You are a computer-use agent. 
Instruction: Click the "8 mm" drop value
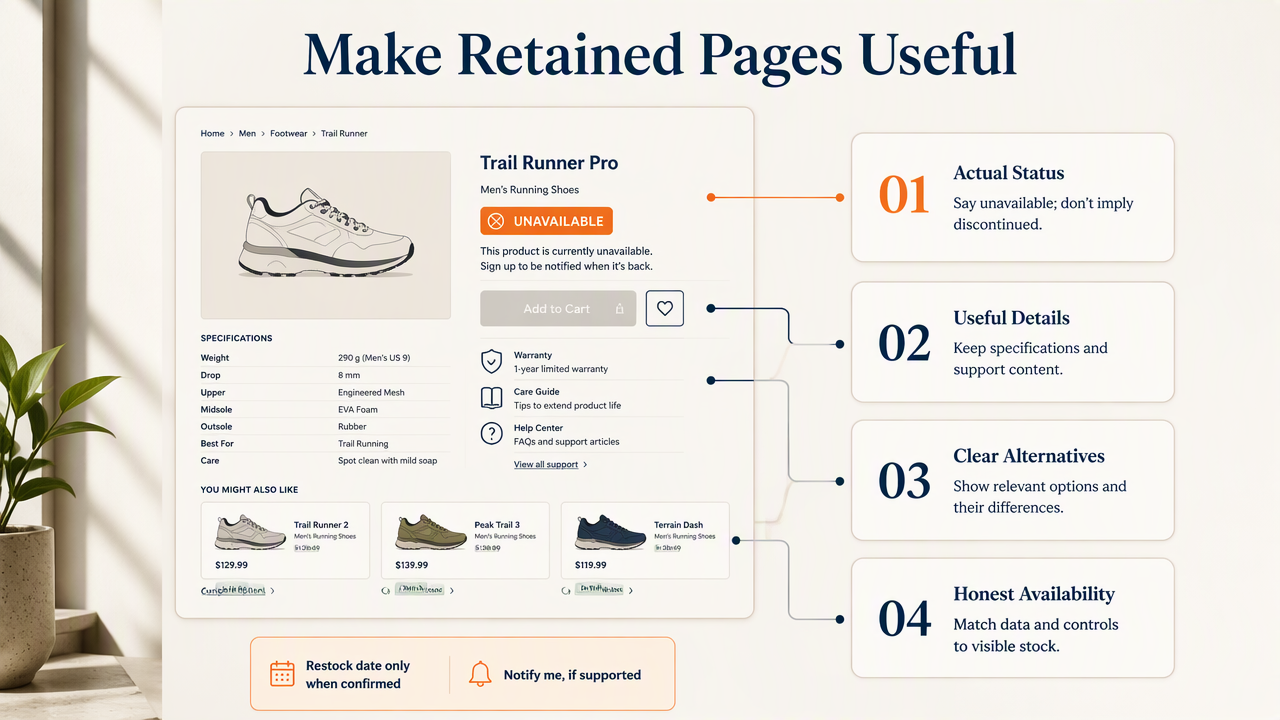pyautogui.click(x=348, y=375)
